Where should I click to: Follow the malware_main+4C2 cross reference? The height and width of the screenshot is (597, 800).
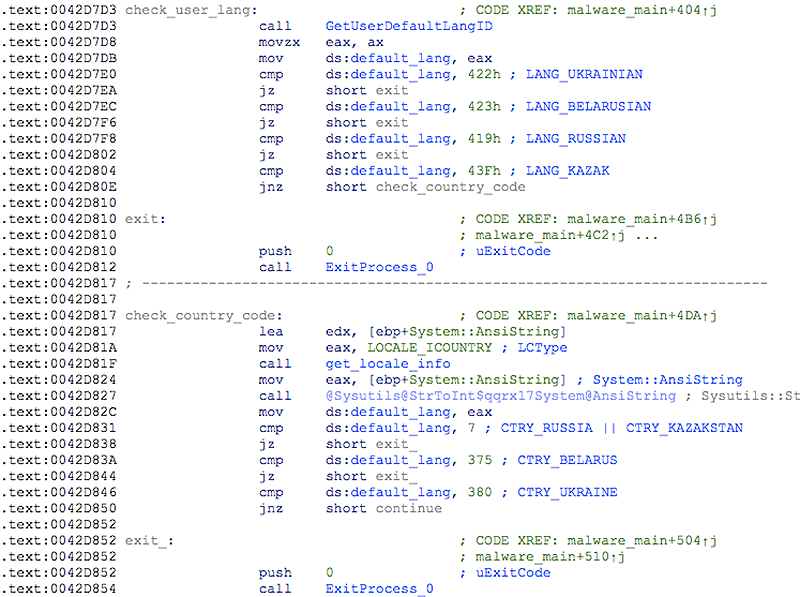pos(550,235)
